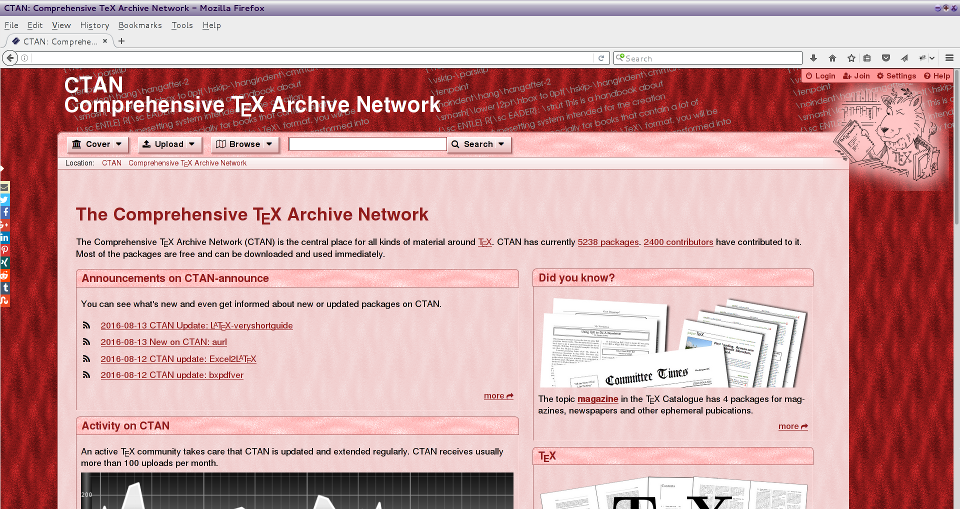Click more under the CTAN-announce announcements
This screenshot has height=509, width=960.
[x=498, y=396]
